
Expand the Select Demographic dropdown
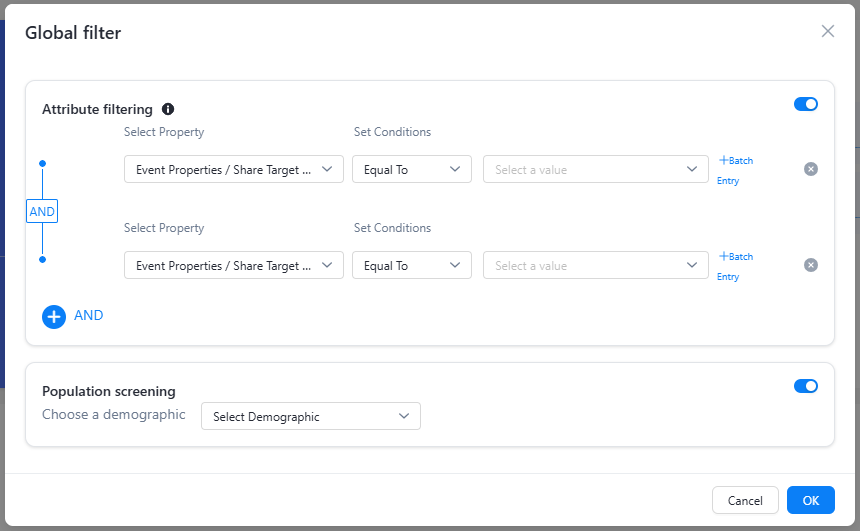(310, 416)
